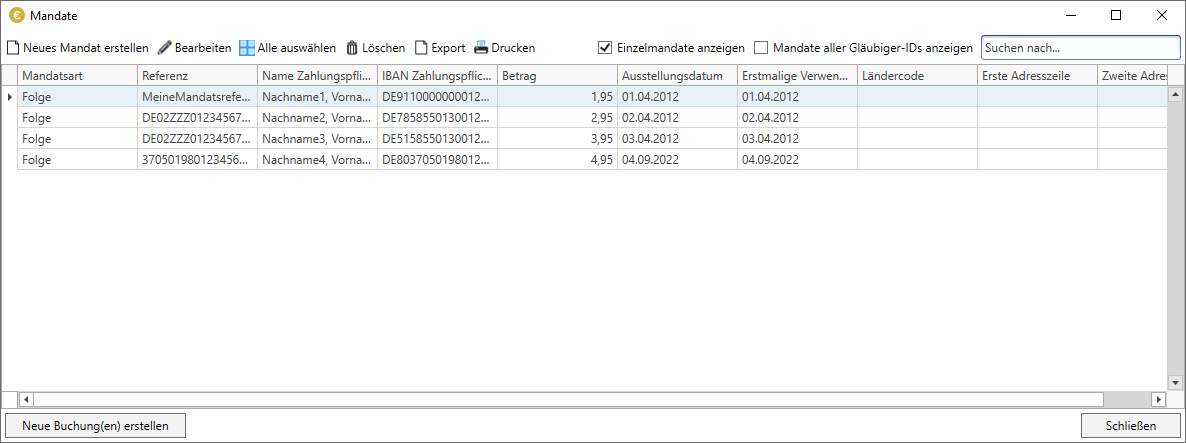
Task: Click IBAN cell DE8037050198012...
Action: 437,160
